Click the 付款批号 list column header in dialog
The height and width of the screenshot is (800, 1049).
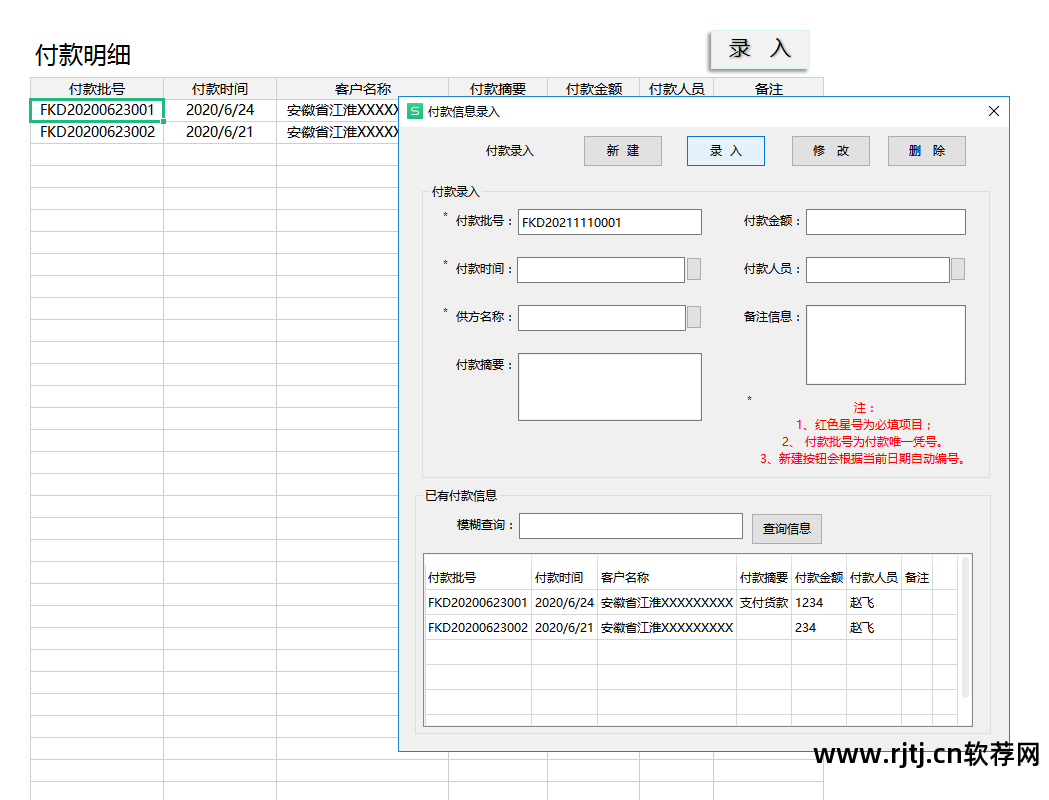pos(452,577)
